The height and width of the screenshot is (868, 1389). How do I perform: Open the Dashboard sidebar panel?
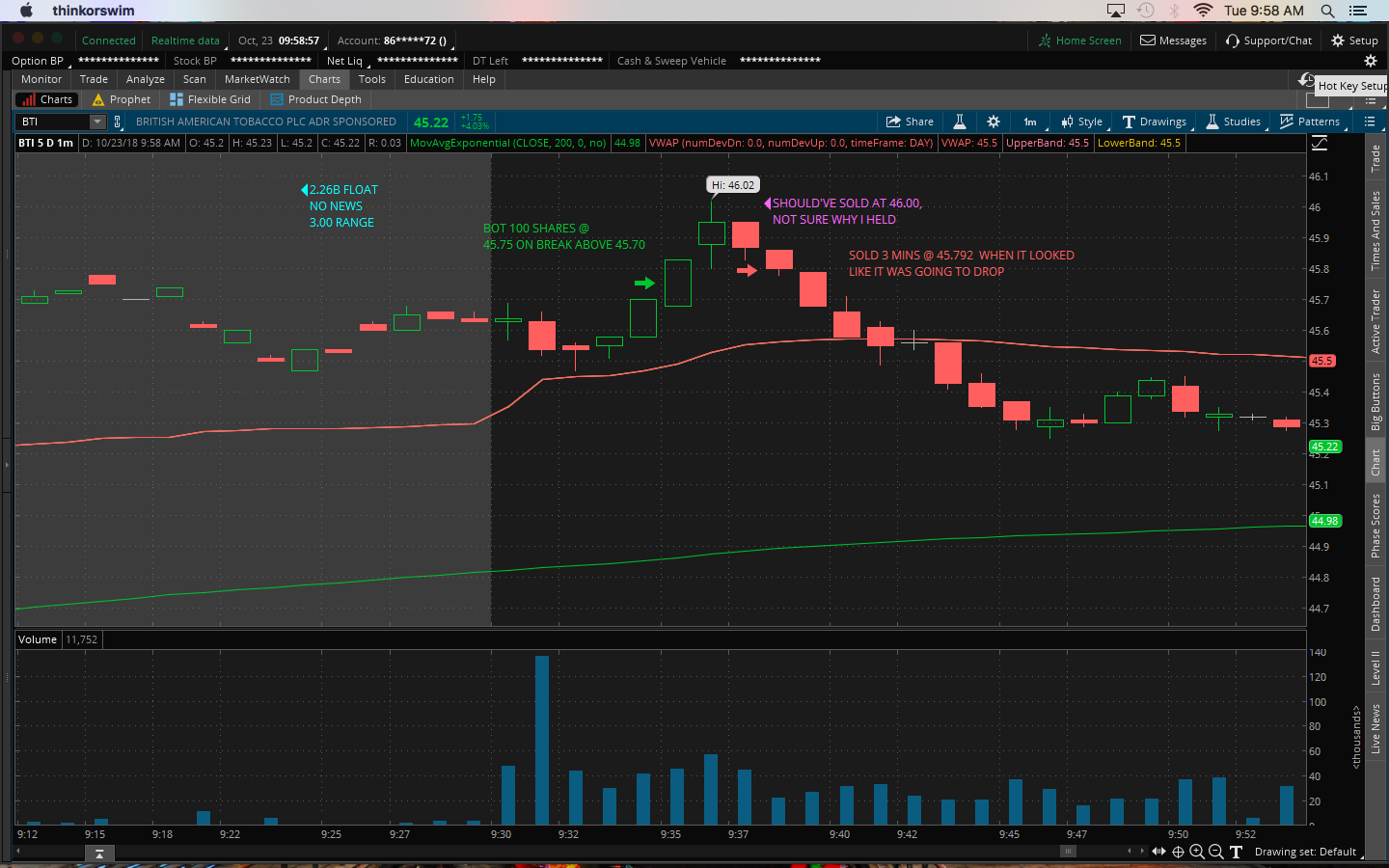pos(1375,605)
